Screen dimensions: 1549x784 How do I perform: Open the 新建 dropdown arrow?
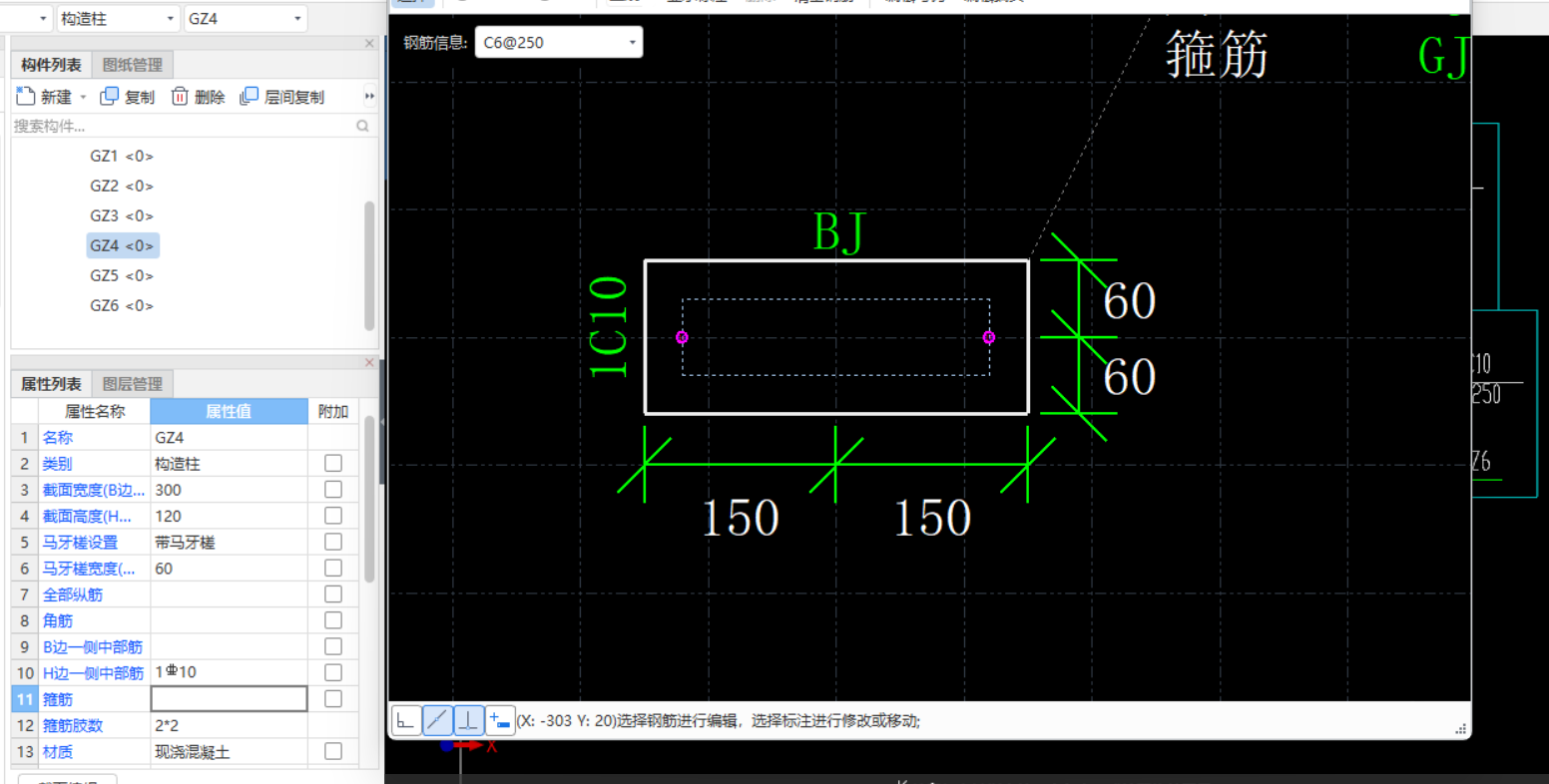pyautogui.click(x=83, y=97)
